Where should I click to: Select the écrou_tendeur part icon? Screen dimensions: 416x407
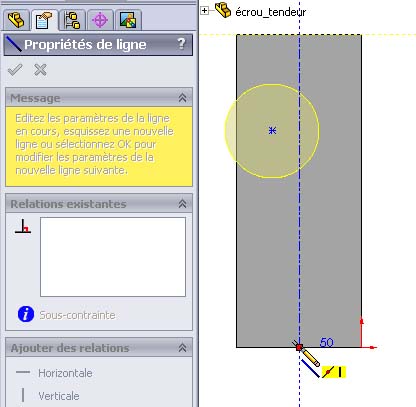click(x=223, y=10)
